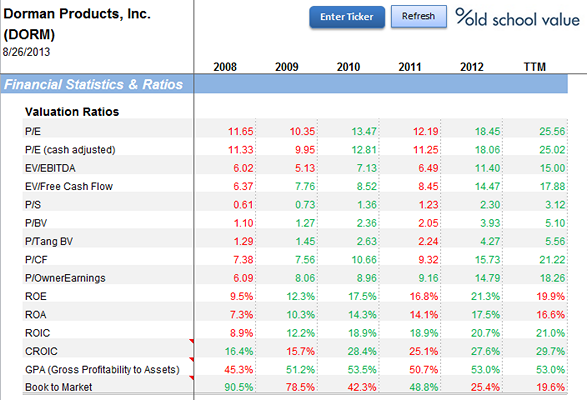Screen dimensions: 587x400
Task: Click the red comment marker above the GPA row
Action: coord(191,360)
